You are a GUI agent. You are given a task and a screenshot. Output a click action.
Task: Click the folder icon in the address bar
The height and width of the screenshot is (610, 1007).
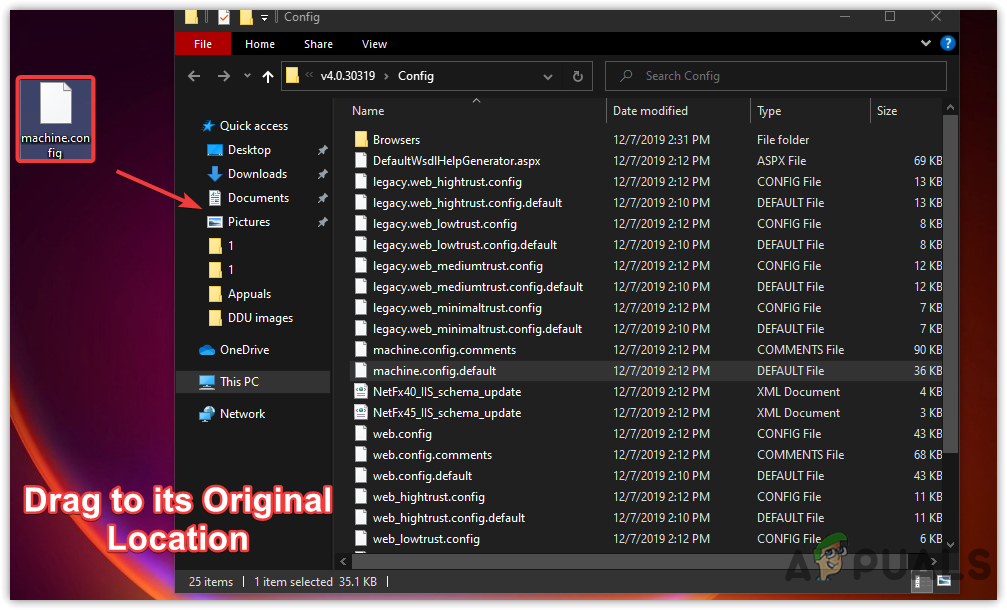pyautogui.click(x=290, y=75)
